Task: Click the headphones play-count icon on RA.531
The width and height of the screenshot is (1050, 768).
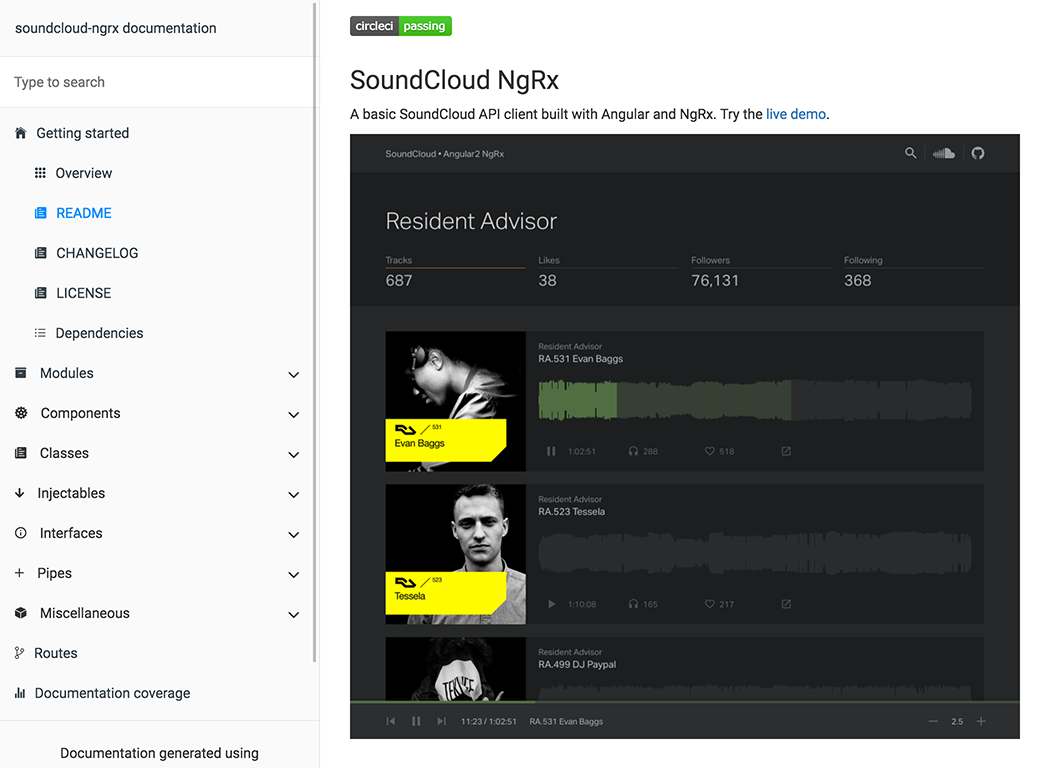Action: [x=633, y=451]
